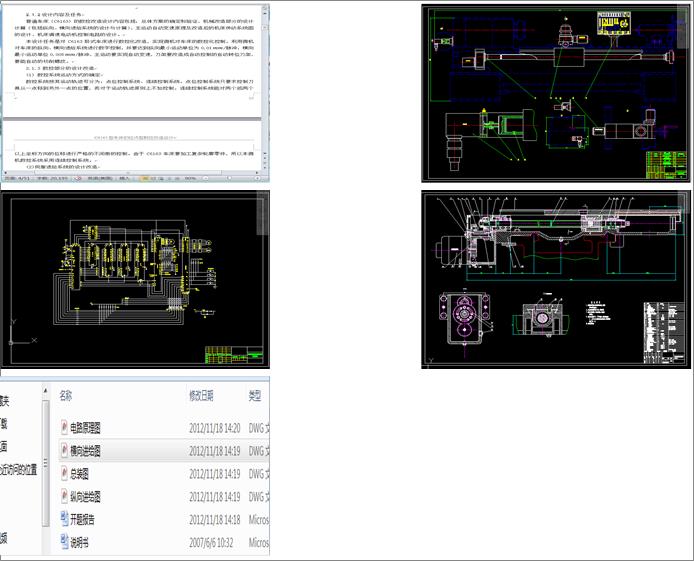The image size is (694, 561).
Task: Sort files by the 名称 column header
Action: click(66, 396)
